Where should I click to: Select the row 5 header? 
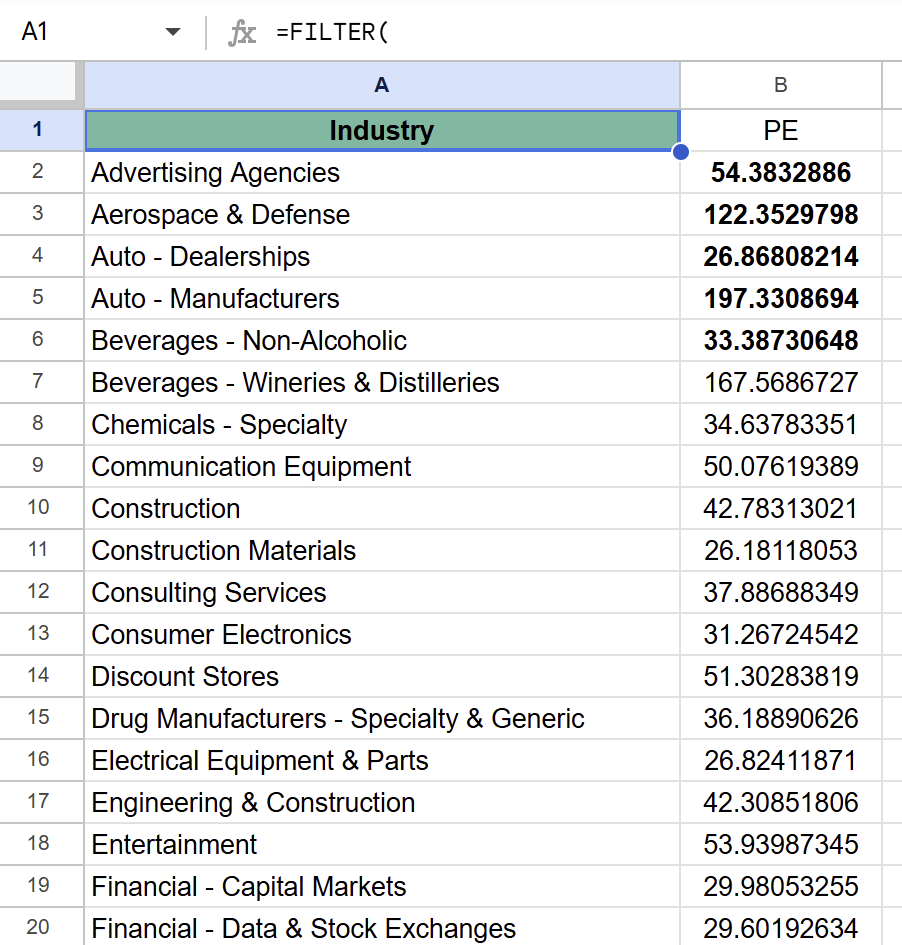(39, 298)
